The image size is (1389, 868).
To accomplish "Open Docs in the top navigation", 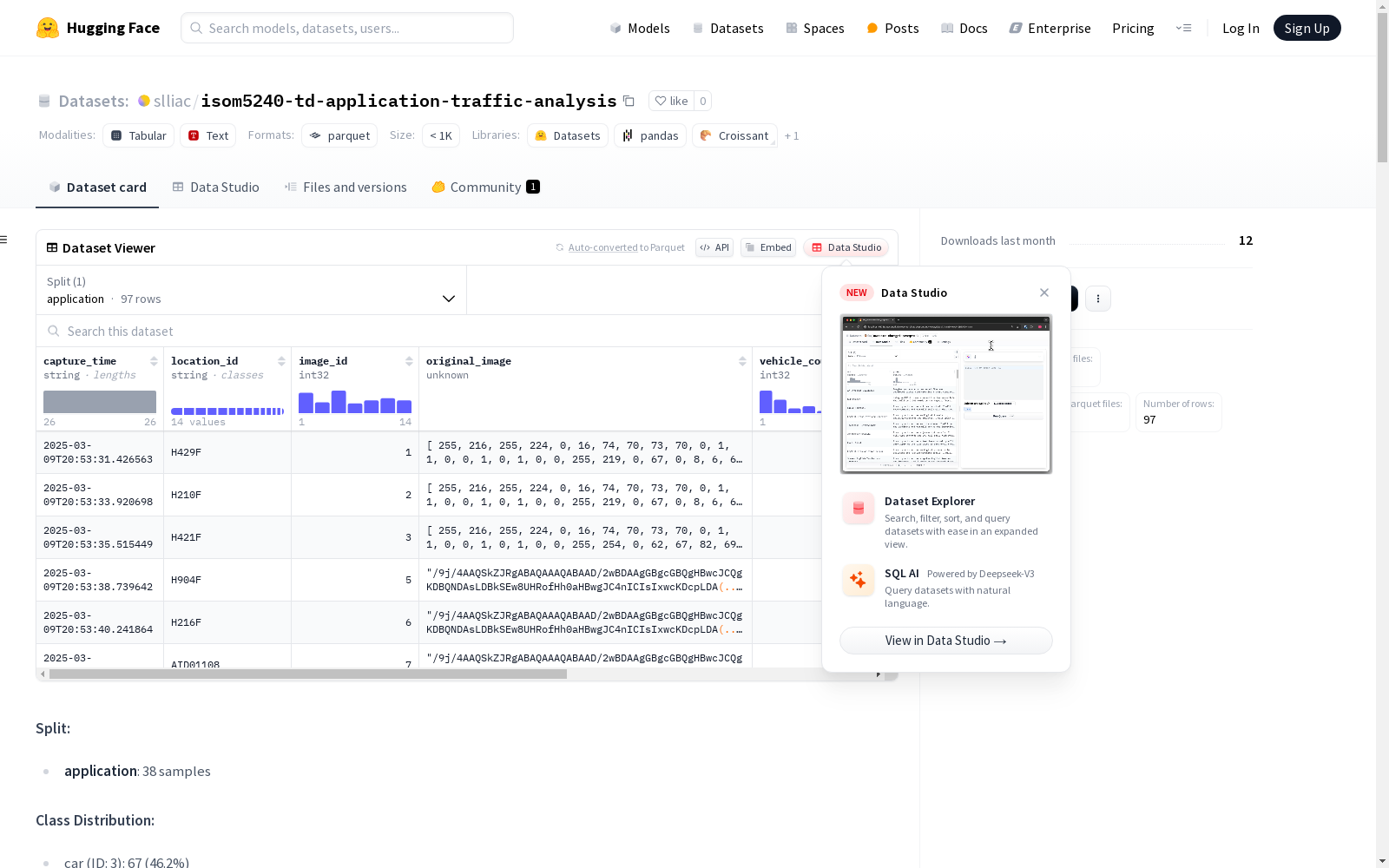I will [964, 28].
